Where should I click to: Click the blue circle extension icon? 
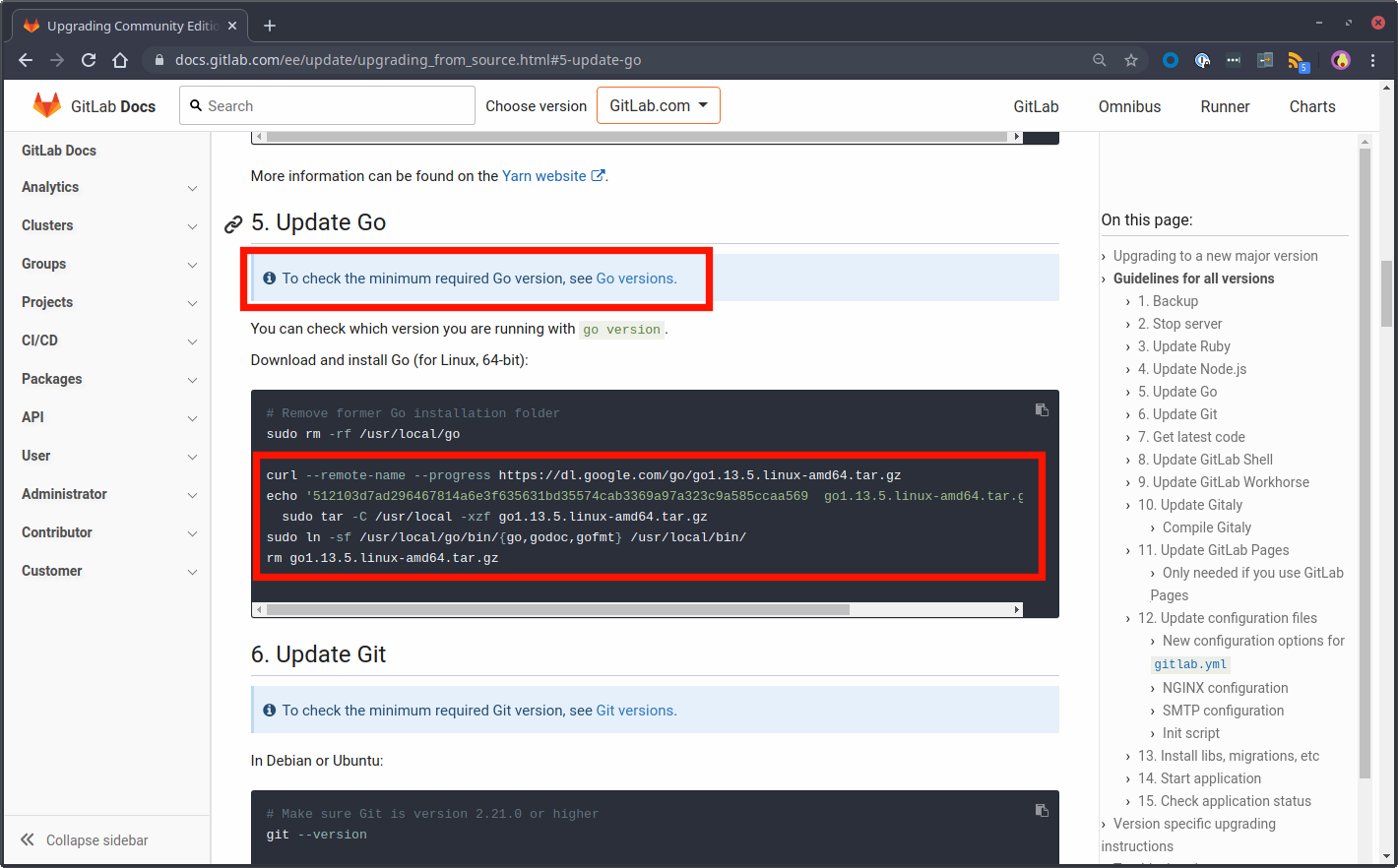point(1171,60)
